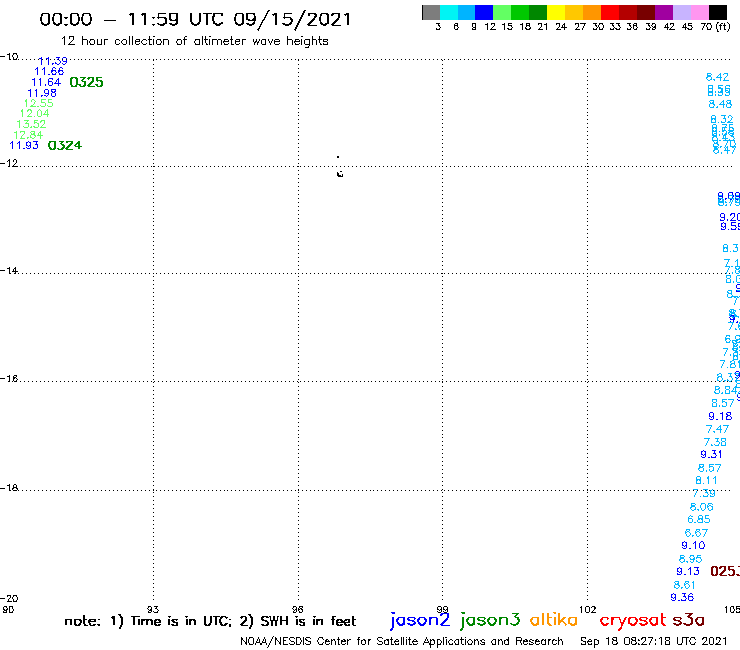The image size is (740, 650).
Task: Click the green pass time label 0324
Action: [x=65, y=145]
